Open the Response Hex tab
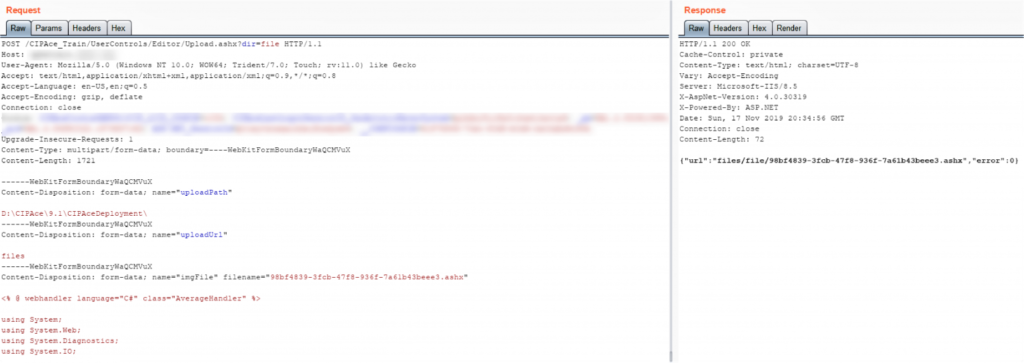This screenshot has width=1024, height=363. point(759,28)
